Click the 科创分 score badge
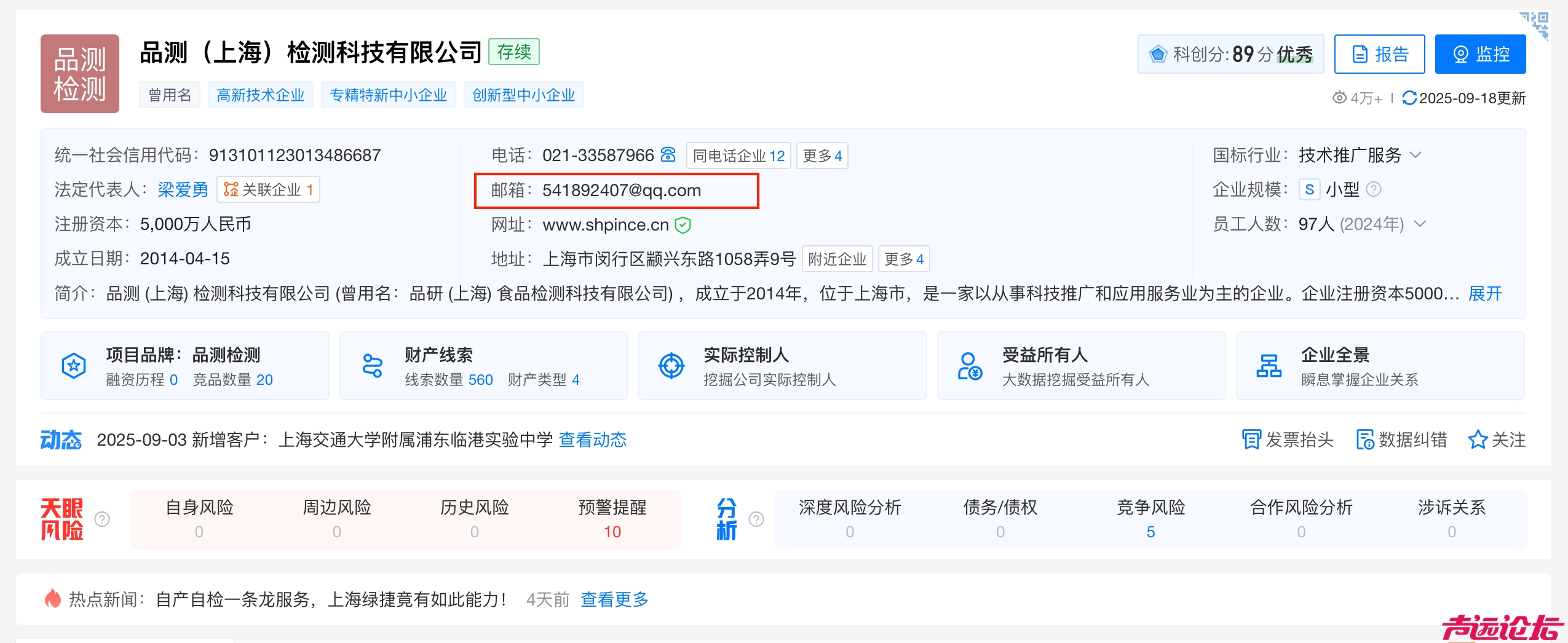This screenshot has width=1568, height=643. point(1231,54)
